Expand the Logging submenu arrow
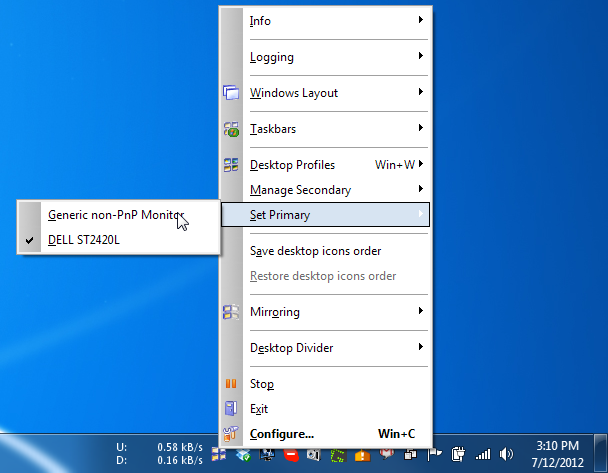This screenshot has height=473, width=608. pos(421,57)
